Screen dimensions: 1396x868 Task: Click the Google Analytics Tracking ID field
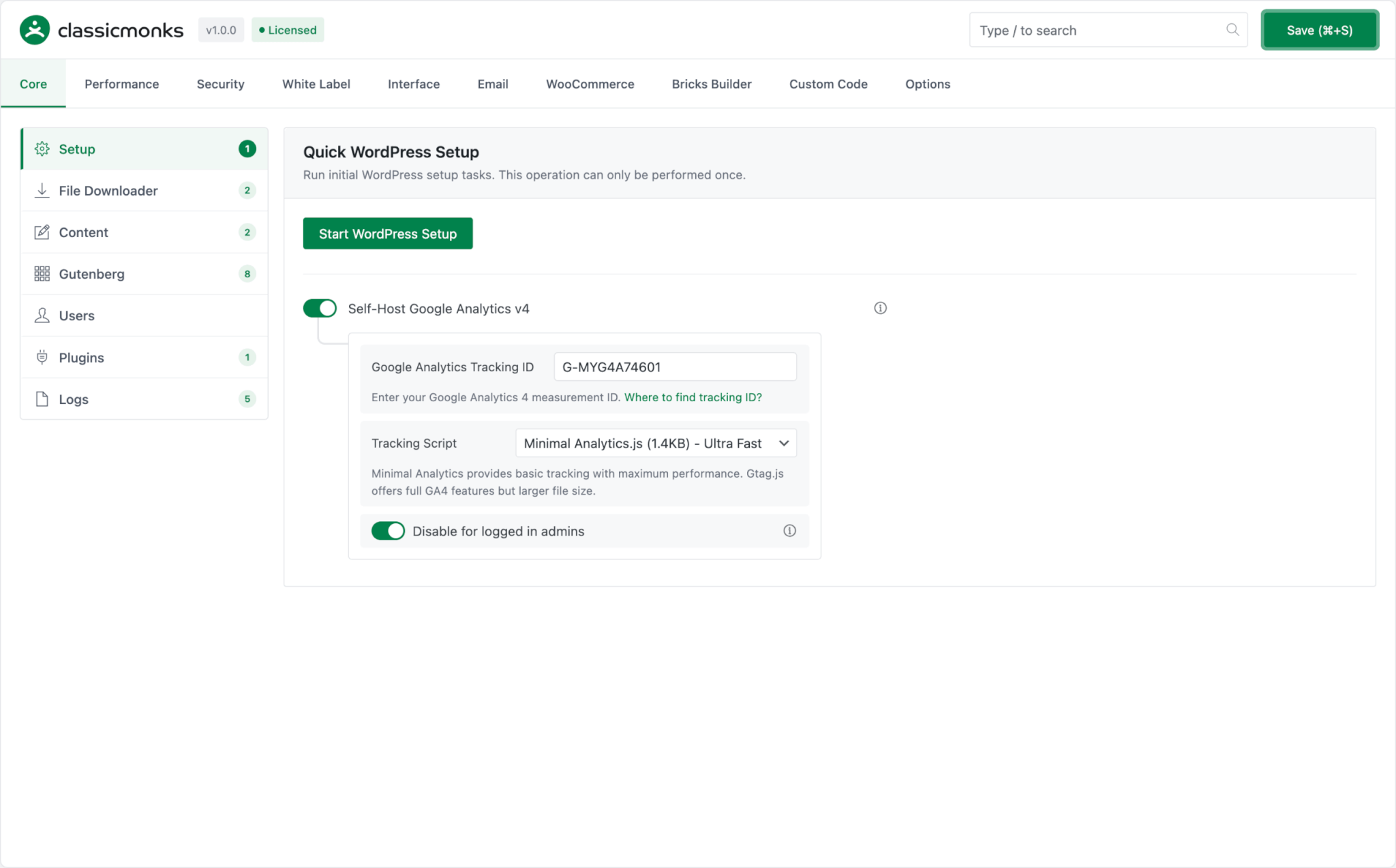pos(675,367)
